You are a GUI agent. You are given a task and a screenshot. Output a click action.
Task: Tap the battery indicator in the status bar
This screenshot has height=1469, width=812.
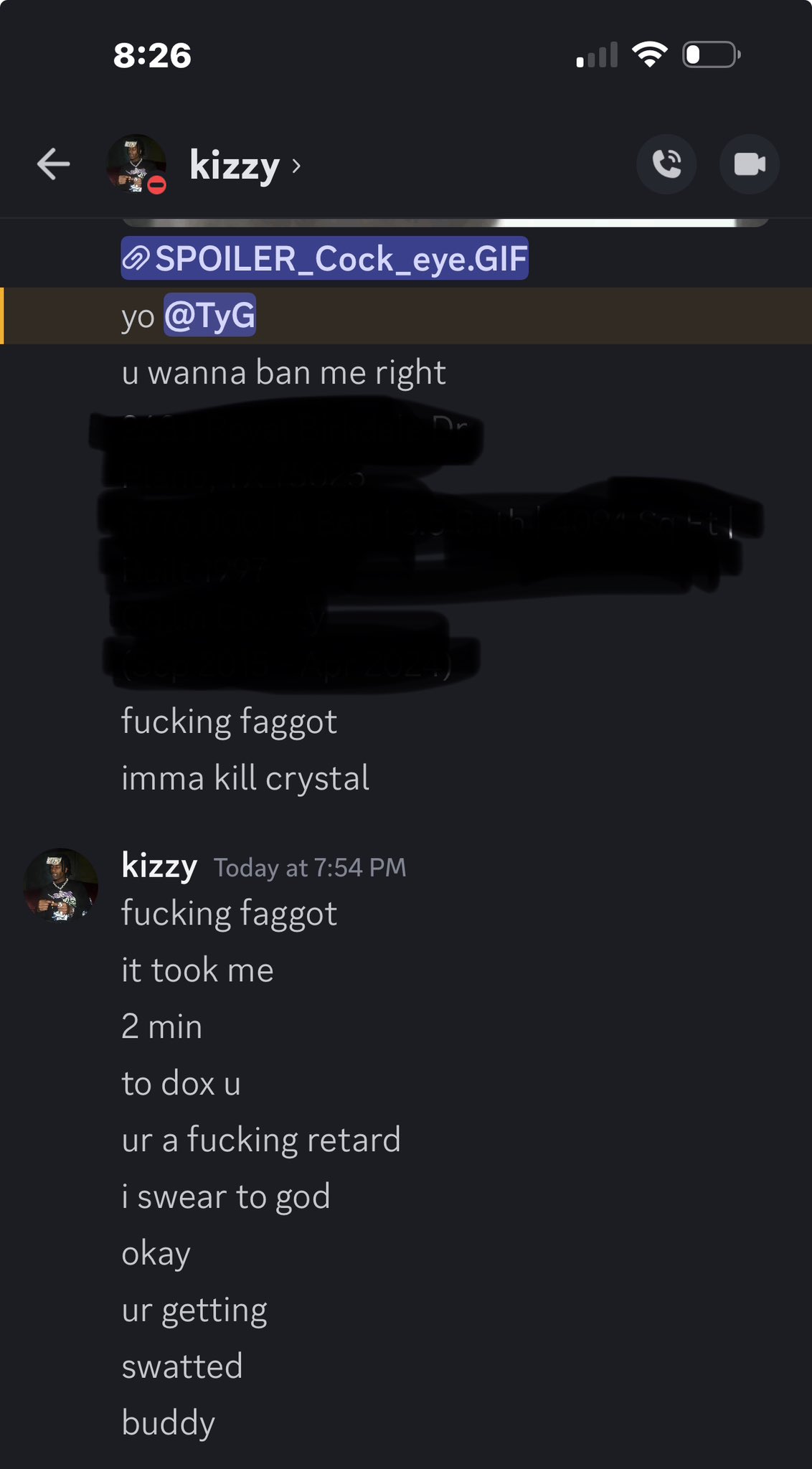click(712, 55)
